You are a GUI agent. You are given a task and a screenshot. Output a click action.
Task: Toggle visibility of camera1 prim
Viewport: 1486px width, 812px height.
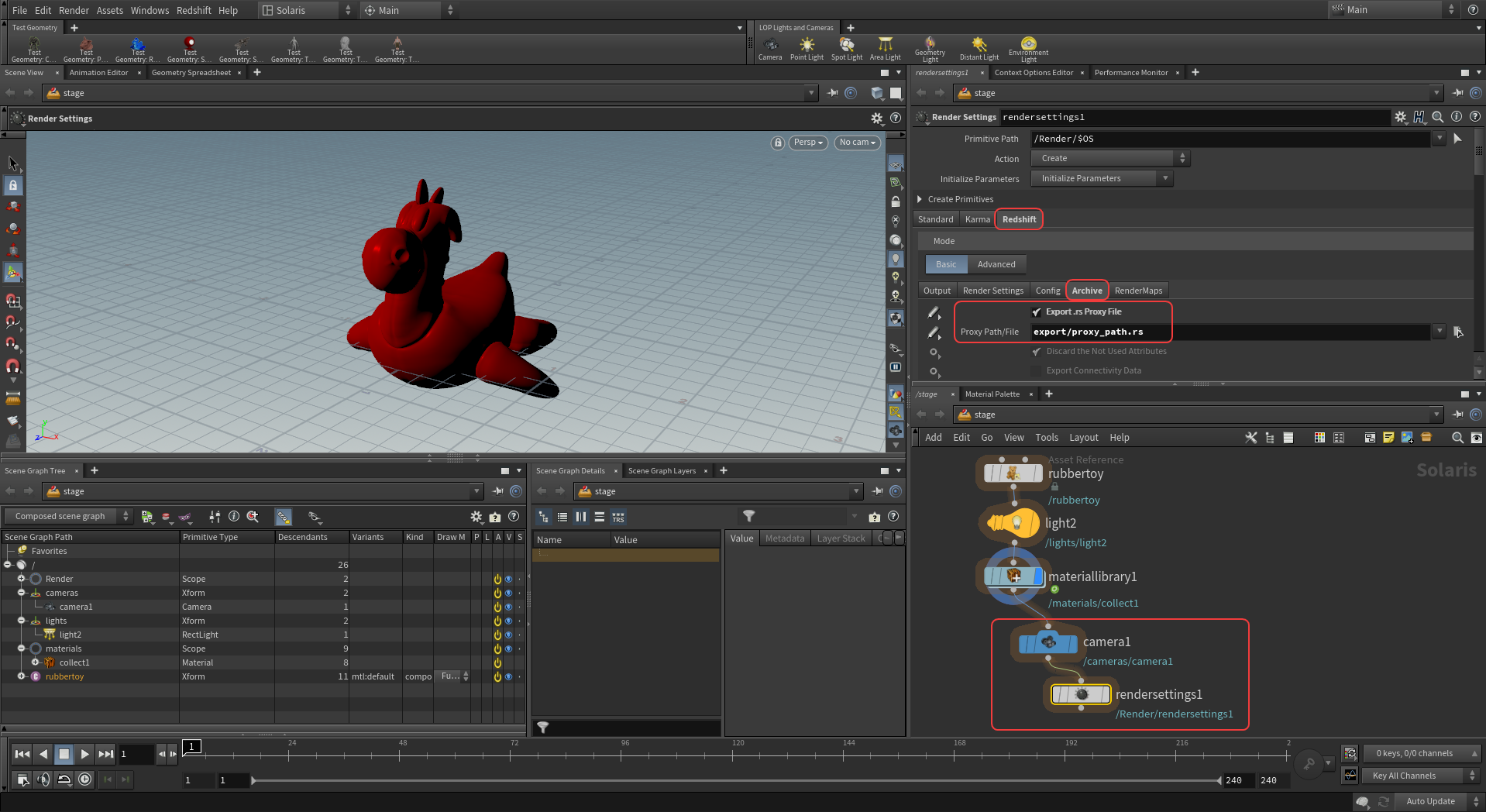coord(508,607)
